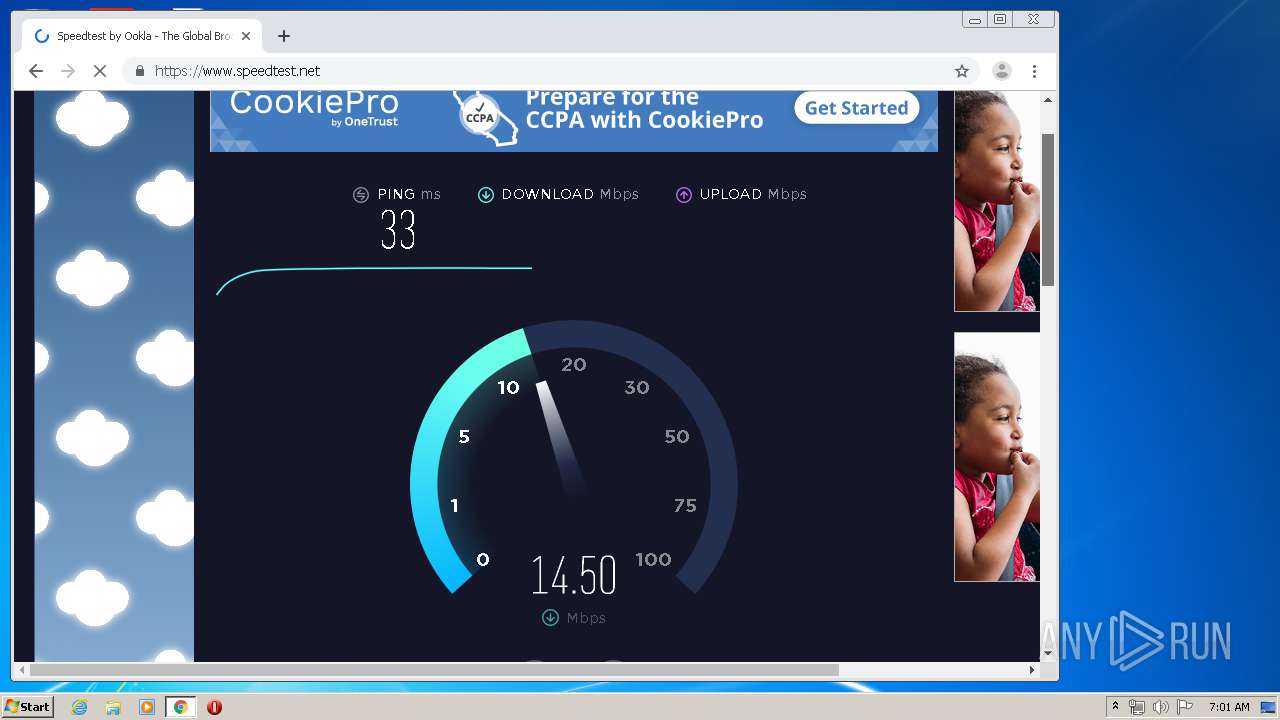Click the red Opera taskbar icon

pos(214,707)
